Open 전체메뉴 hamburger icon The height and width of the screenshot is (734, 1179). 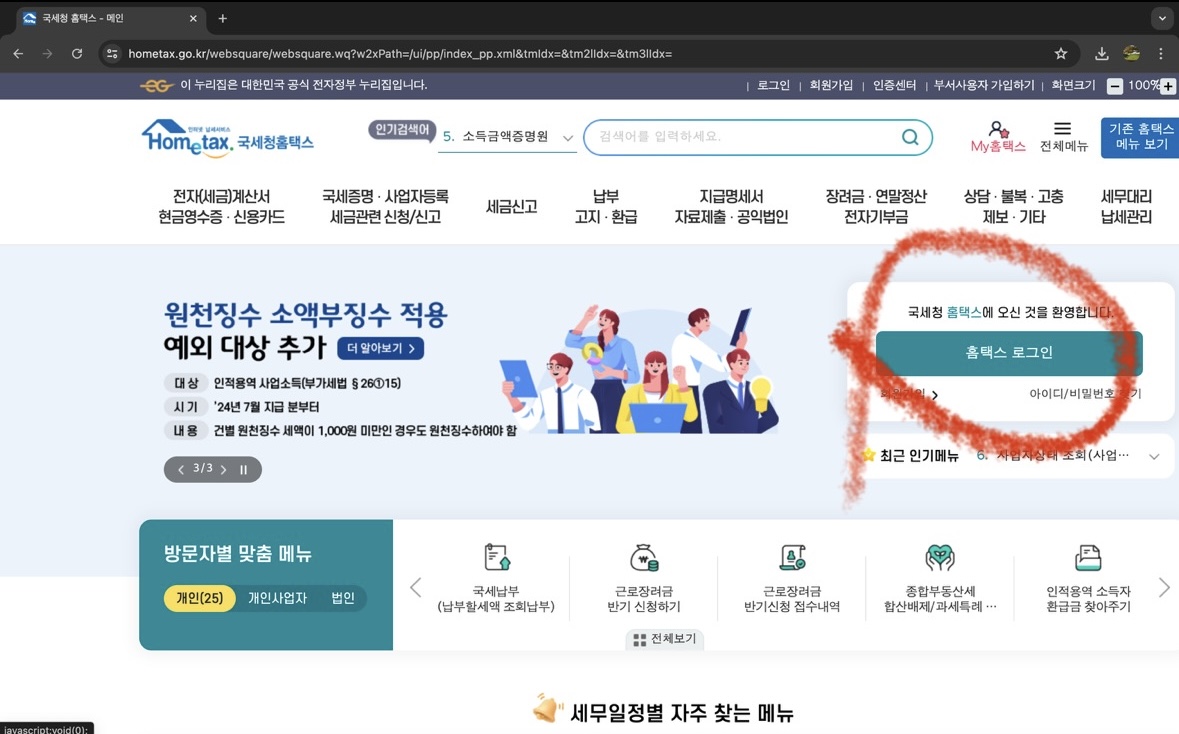pos(1062,129)
